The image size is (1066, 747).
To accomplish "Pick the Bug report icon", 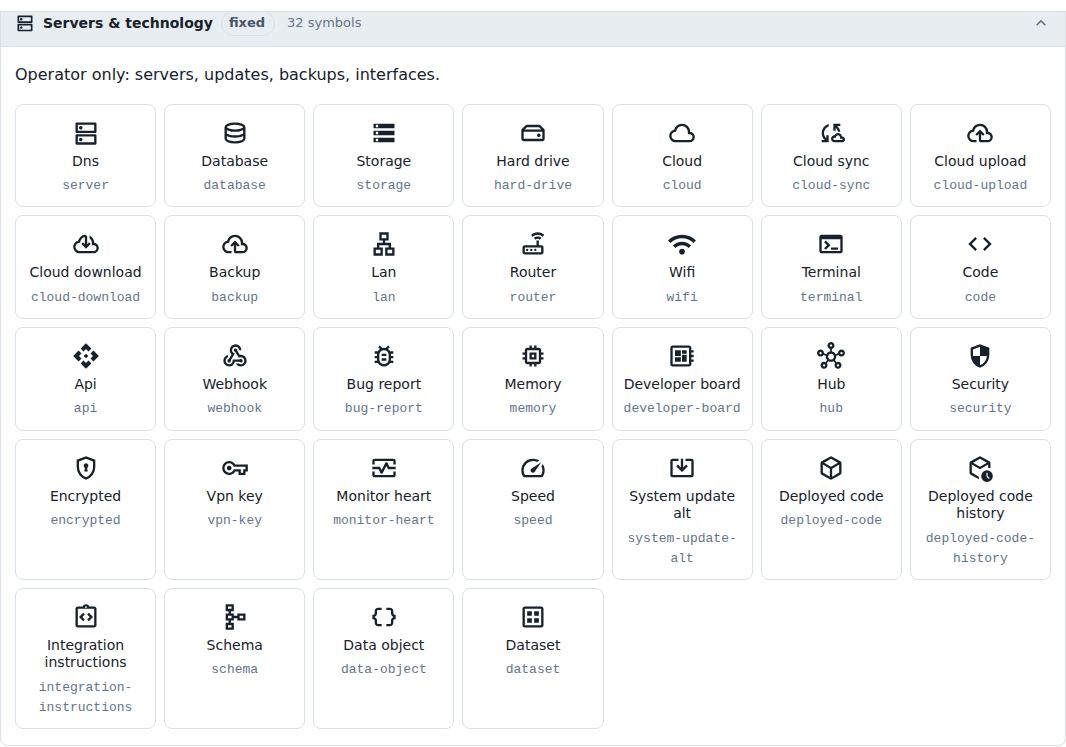I will 383,355.
